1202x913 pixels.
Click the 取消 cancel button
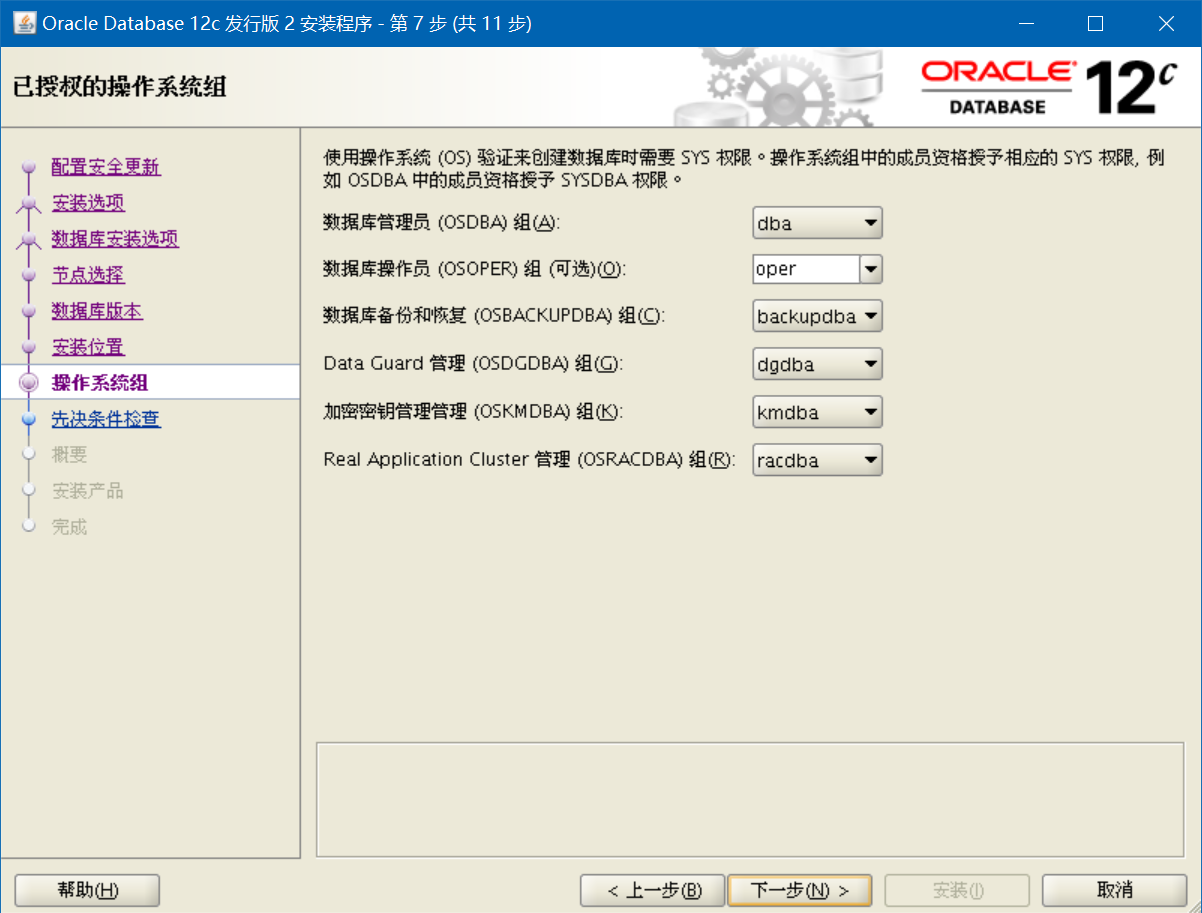pyautogui.click(x=1114, y=890)
